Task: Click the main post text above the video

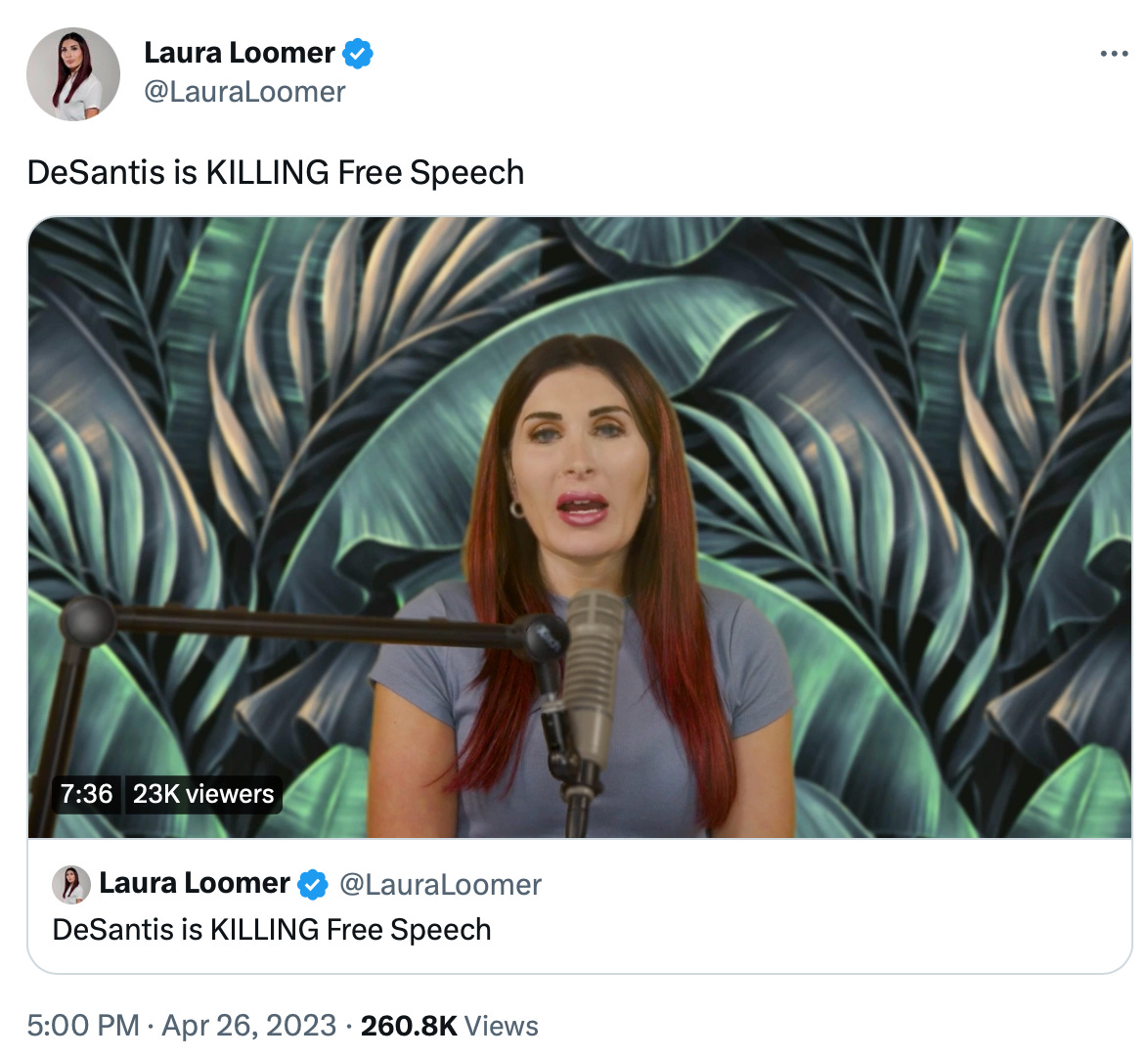Action: click(276, 172)
